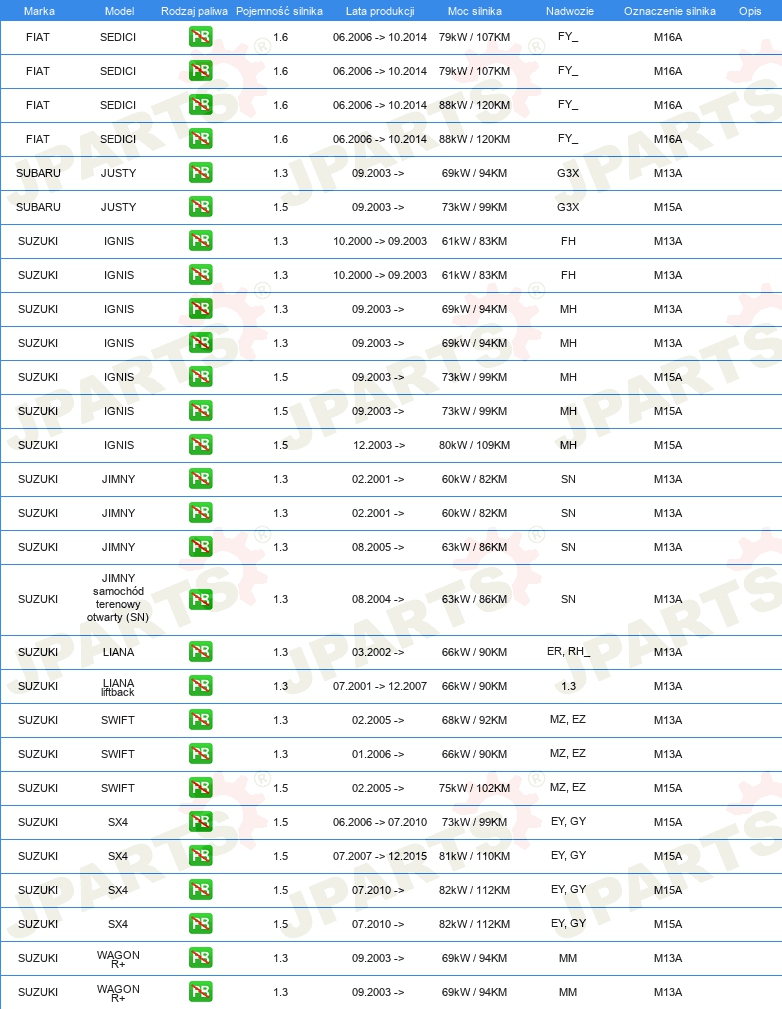Image resolution: width=782 pixels, height=1009 pixels.
Task: Click 66kW / 90KM in the Liana liftback row
Action: 474,687
